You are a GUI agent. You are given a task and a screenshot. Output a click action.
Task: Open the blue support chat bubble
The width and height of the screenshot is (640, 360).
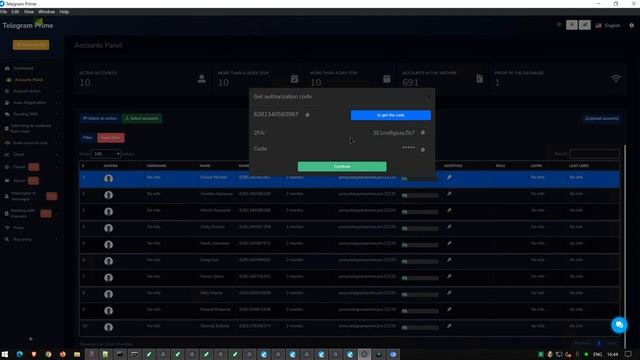(x=619, y=325)
